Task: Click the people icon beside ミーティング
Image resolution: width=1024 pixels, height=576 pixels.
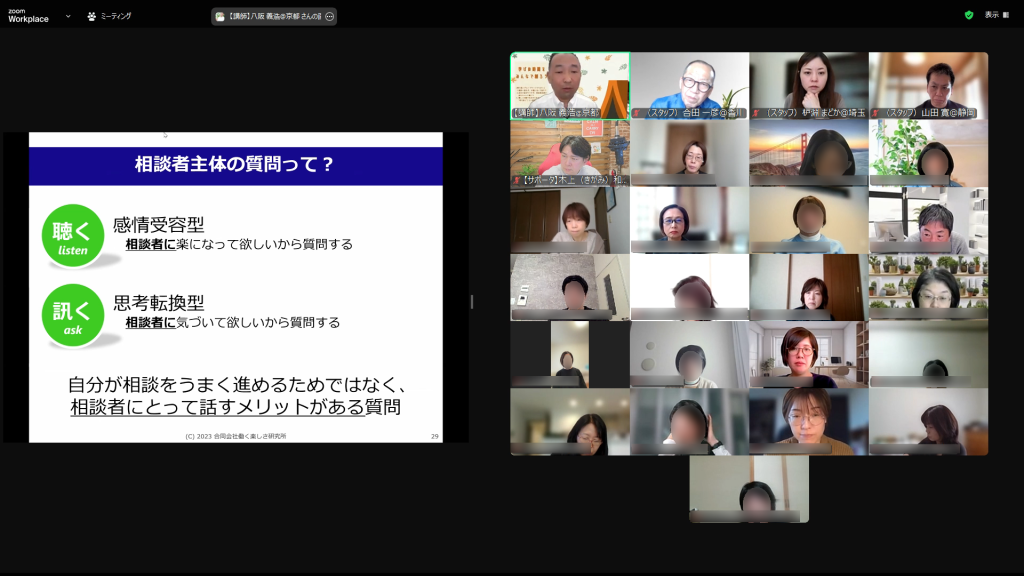Action: (92, 16)
